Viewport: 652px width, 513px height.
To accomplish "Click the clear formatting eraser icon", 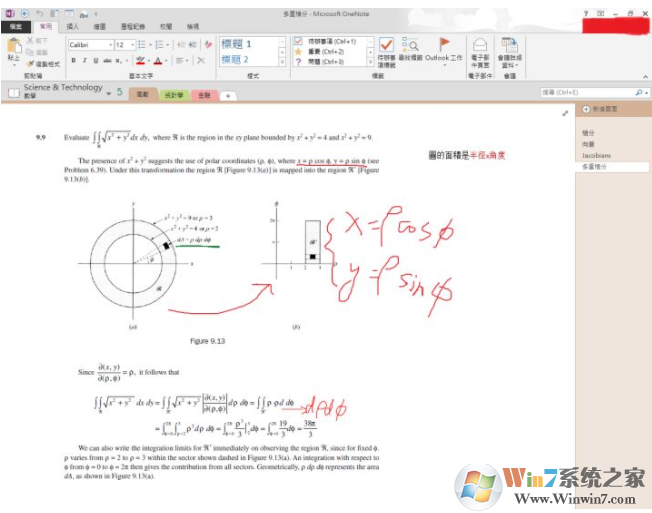I will [208, 44].
